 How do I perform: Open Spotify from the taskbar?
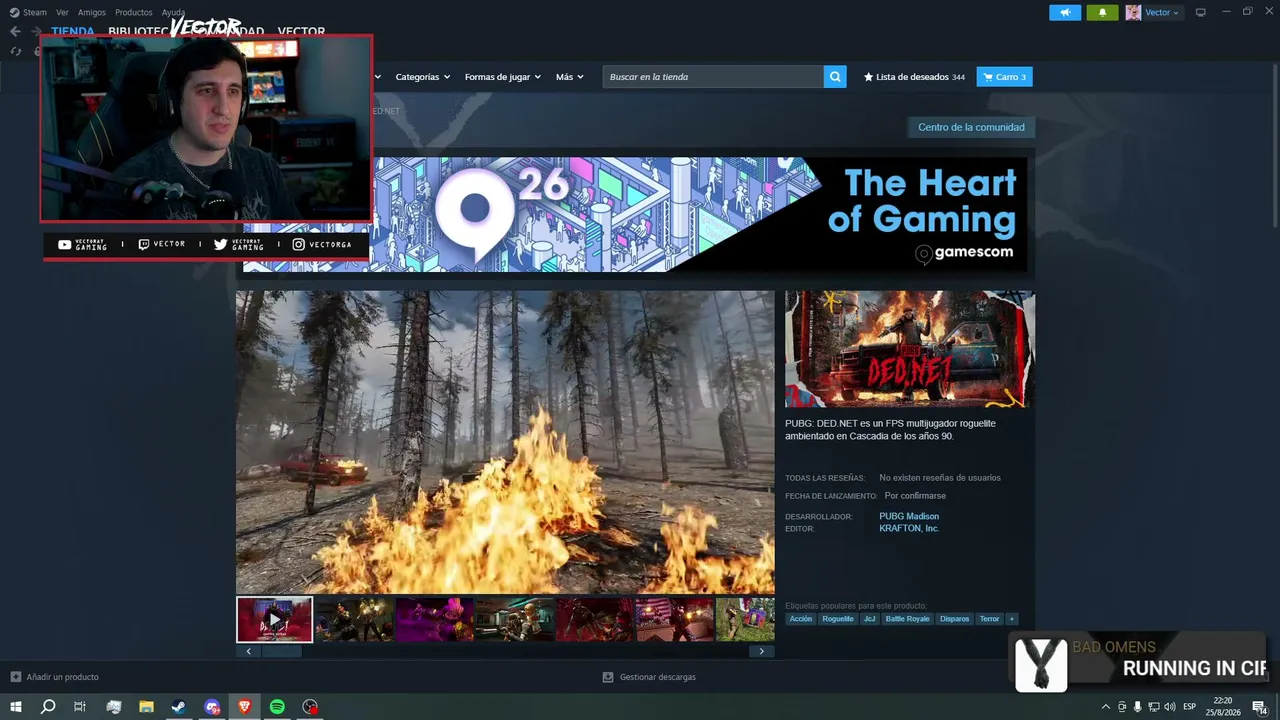(x=277, y=707)
